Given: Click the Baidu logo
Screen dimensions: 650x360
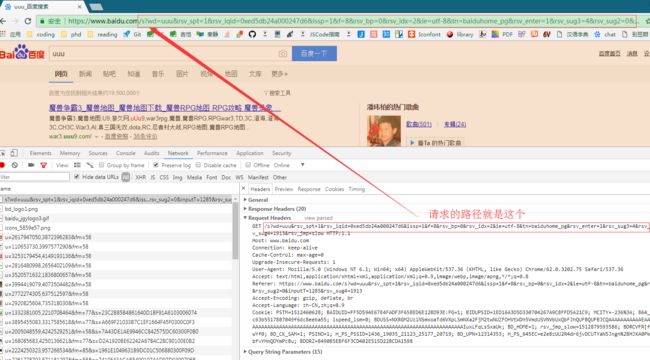Looking at the screenshot, I should click(22, 53).
